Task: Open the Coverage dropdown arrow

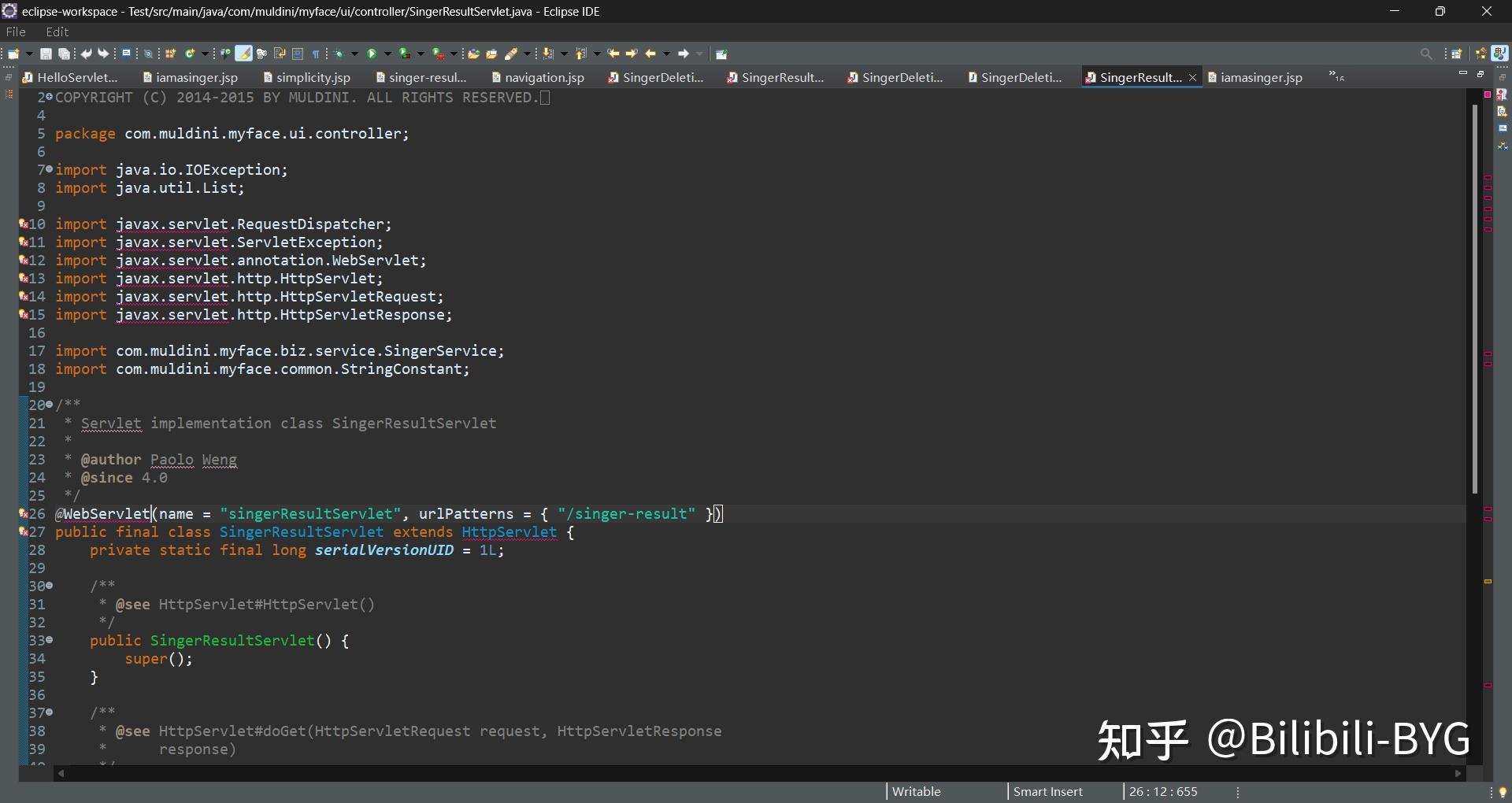Action: pos(421,54)
